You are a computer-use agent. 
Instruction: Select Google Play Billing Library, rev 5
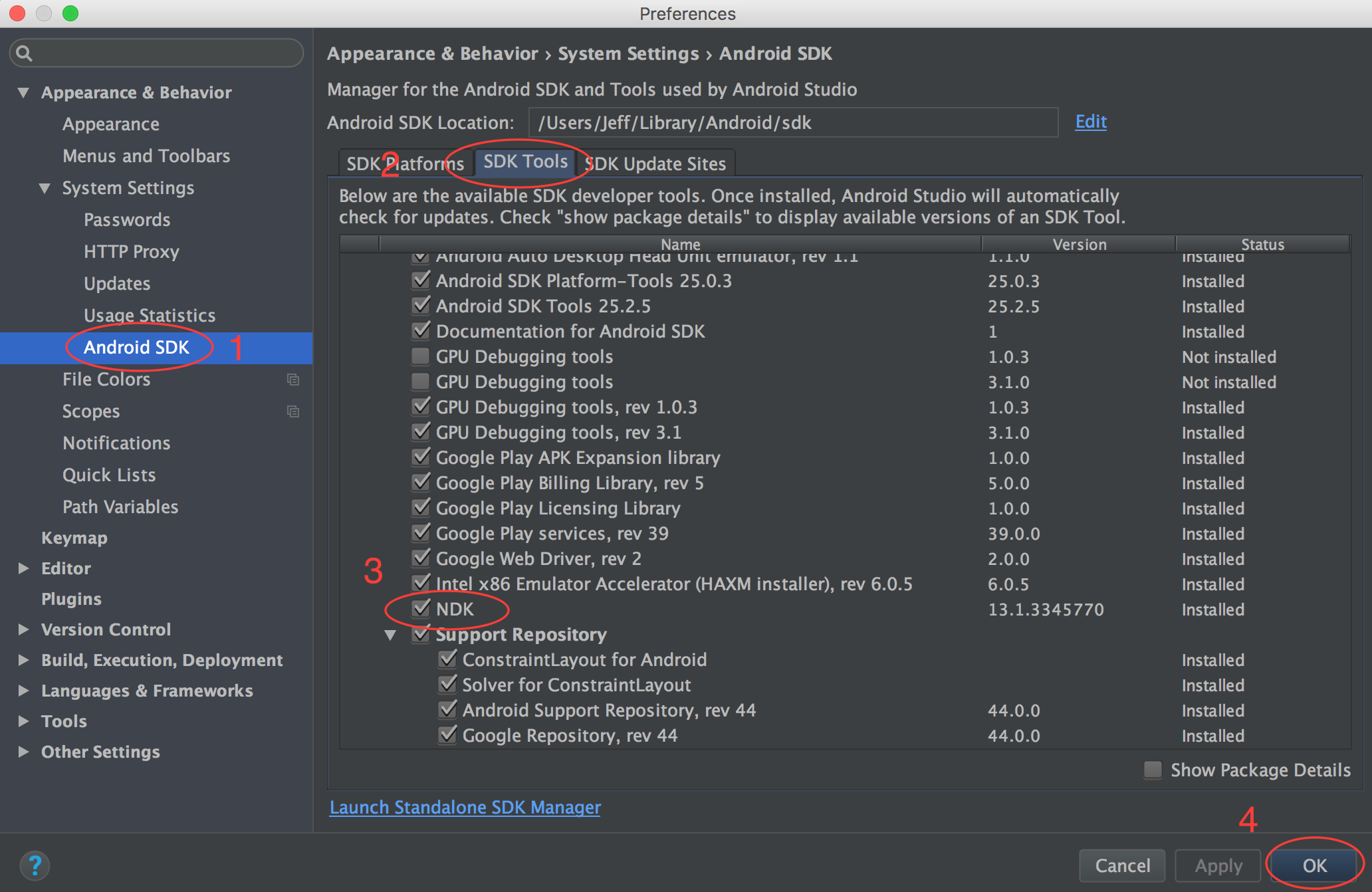tap(846, 483)
